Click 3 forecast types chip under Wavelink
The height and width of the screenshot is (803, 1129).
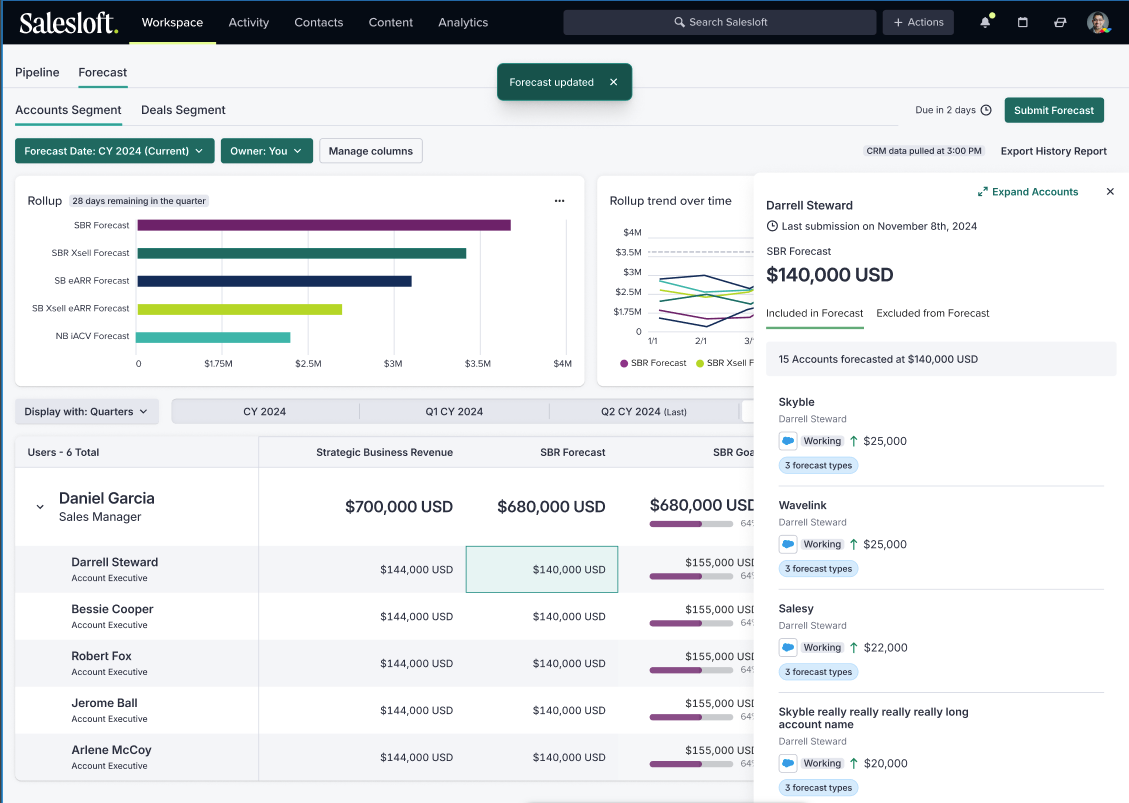click(x=818, y=569)
